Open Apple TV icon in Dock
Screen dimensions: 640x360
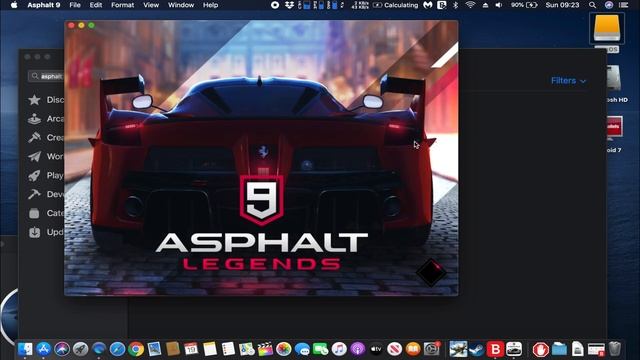pos(376,349)
